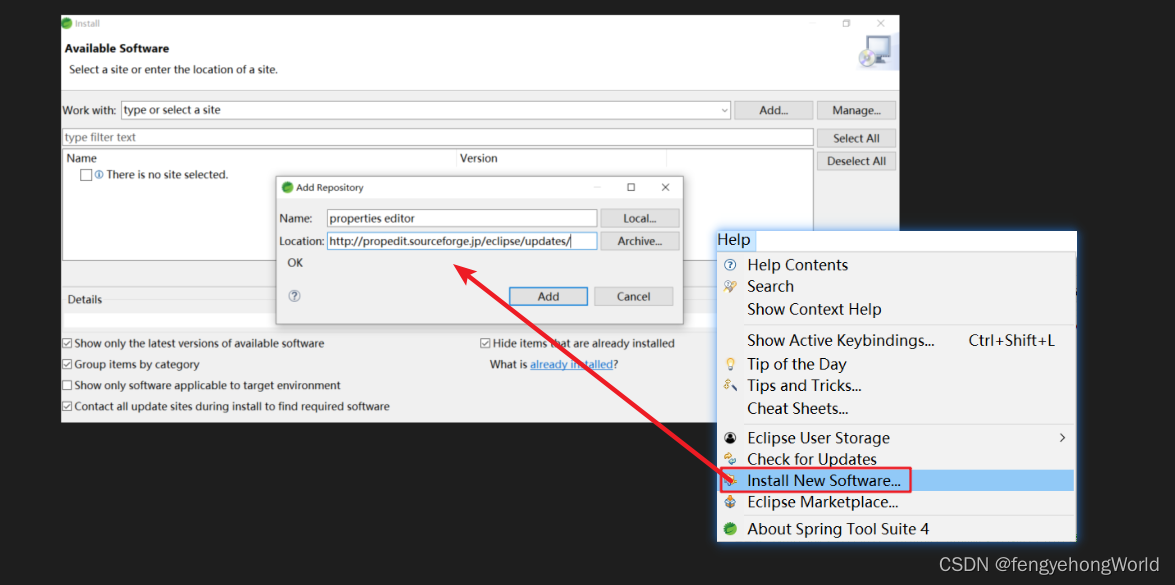This screenshot has height=585, width=1175.
Task: Click the Tip of the Day lightbulb icon
Action: 731,364
